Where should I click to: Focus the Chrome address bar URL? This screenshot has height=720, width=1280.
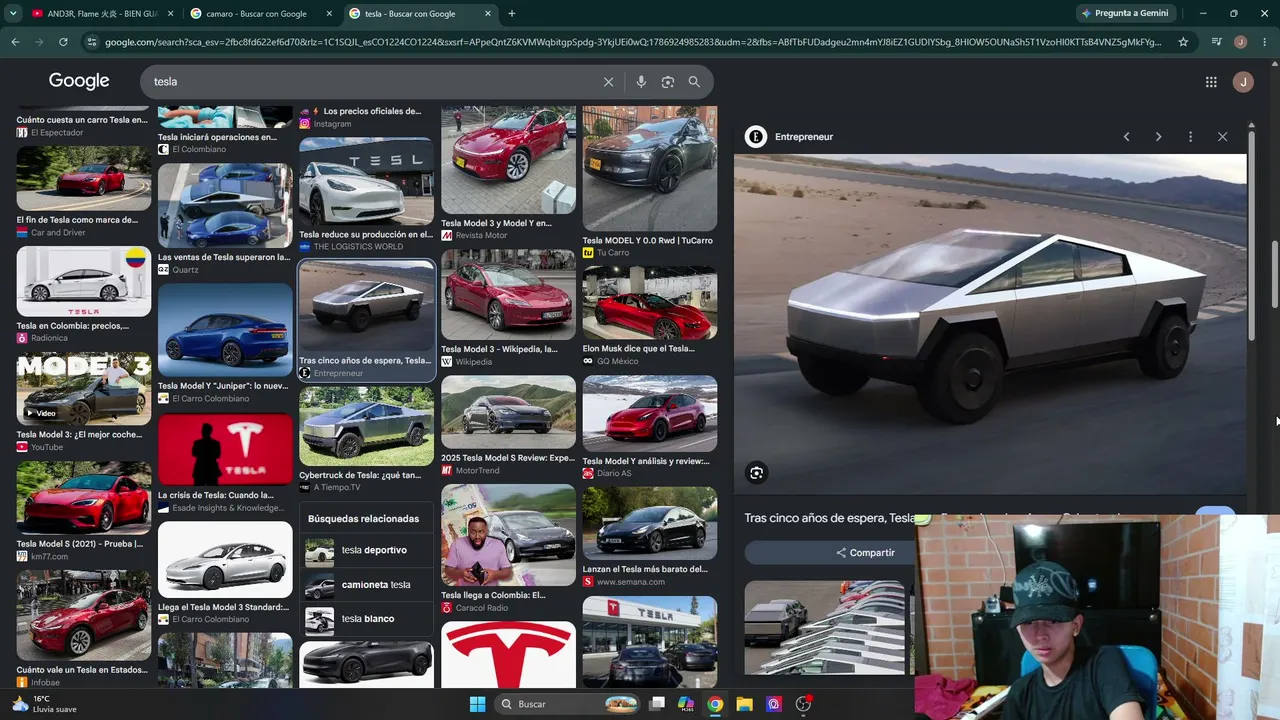coord(632,42)
